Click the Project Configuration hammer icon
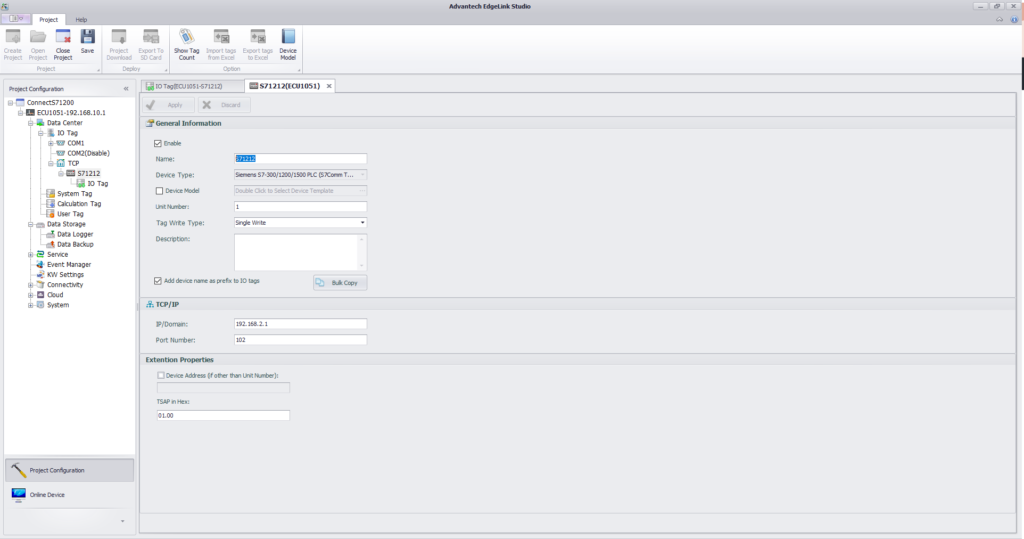The image size is (1024, 539). [18, 470]
